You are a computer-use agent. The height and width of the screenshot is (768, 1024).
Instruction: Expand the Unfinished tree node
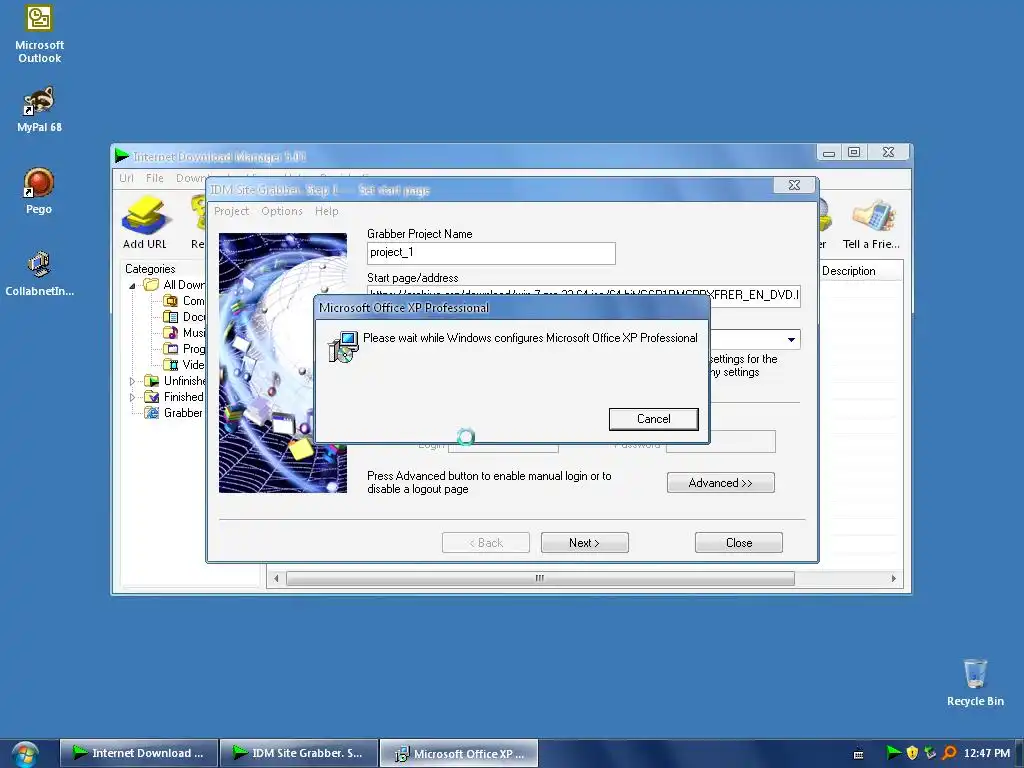[x=133, y=381]
